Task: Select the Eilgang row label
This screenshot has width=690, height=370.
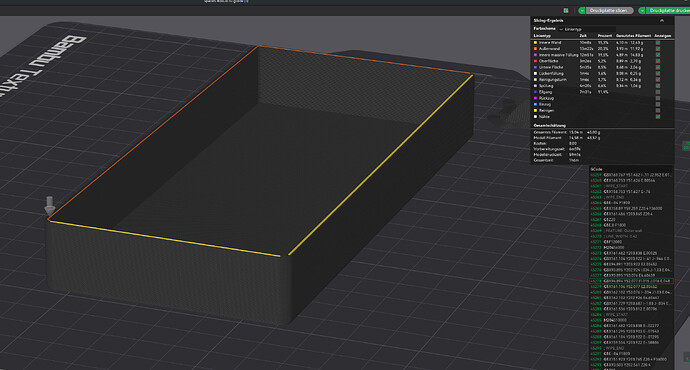Action: (x=545, y=92)
